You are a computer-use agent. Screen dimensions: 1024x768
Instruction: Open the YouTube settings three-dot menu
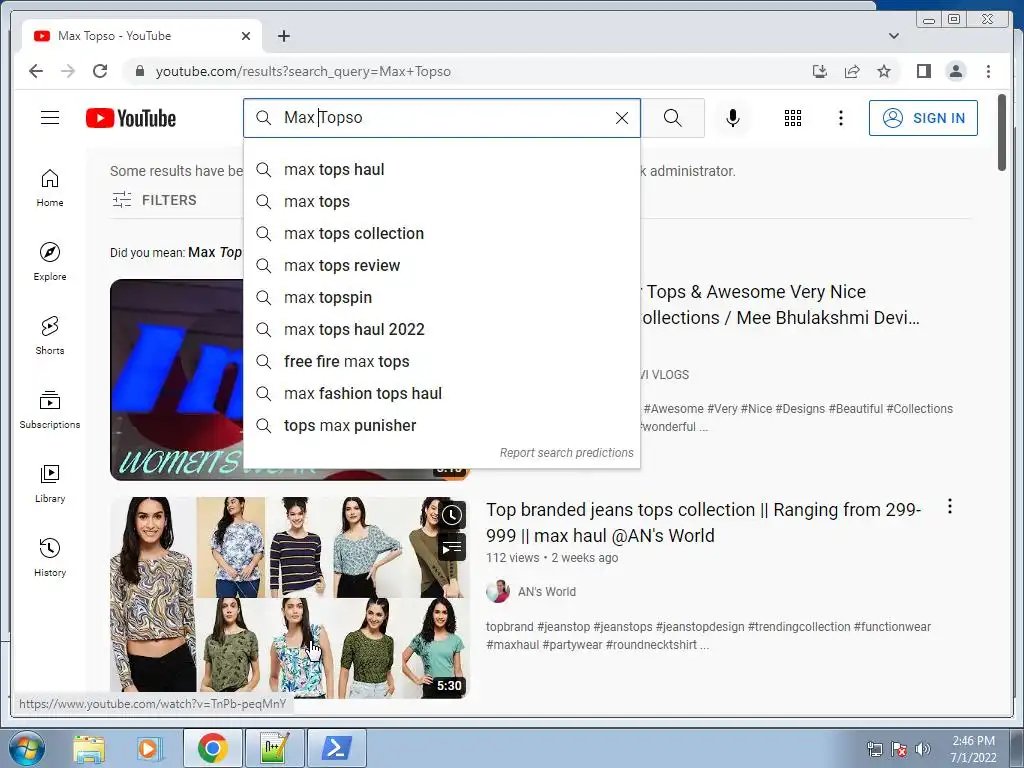click(x=841, y=118)
